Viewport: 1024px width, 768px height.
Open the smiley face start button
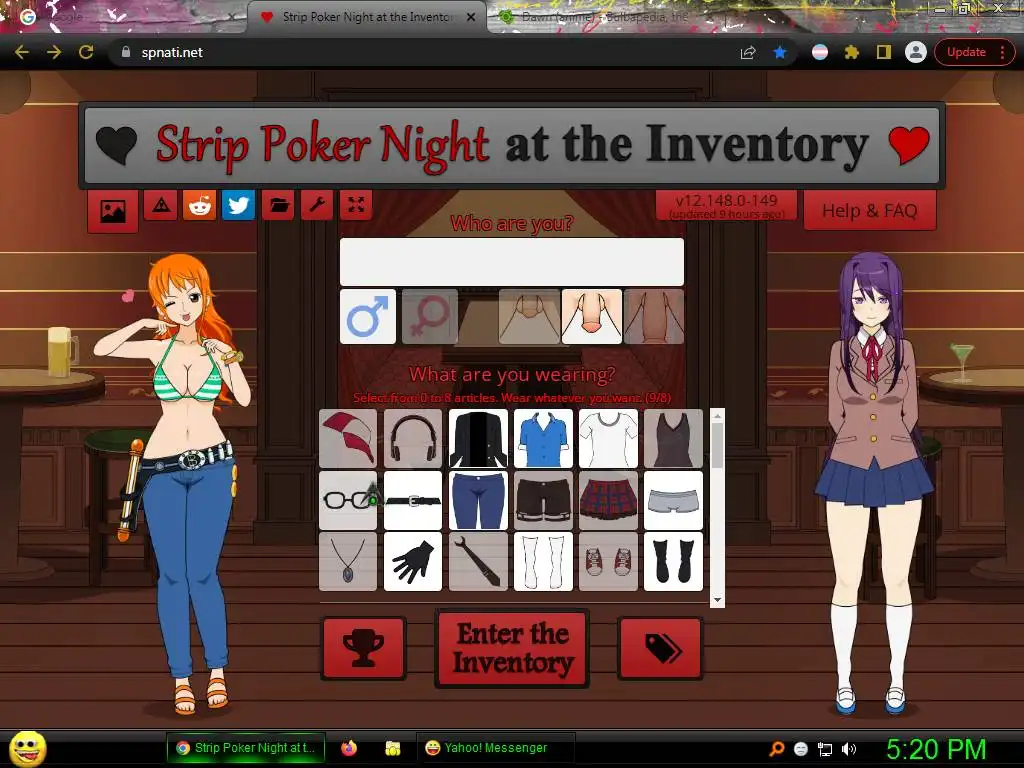(x=27, y=748)
